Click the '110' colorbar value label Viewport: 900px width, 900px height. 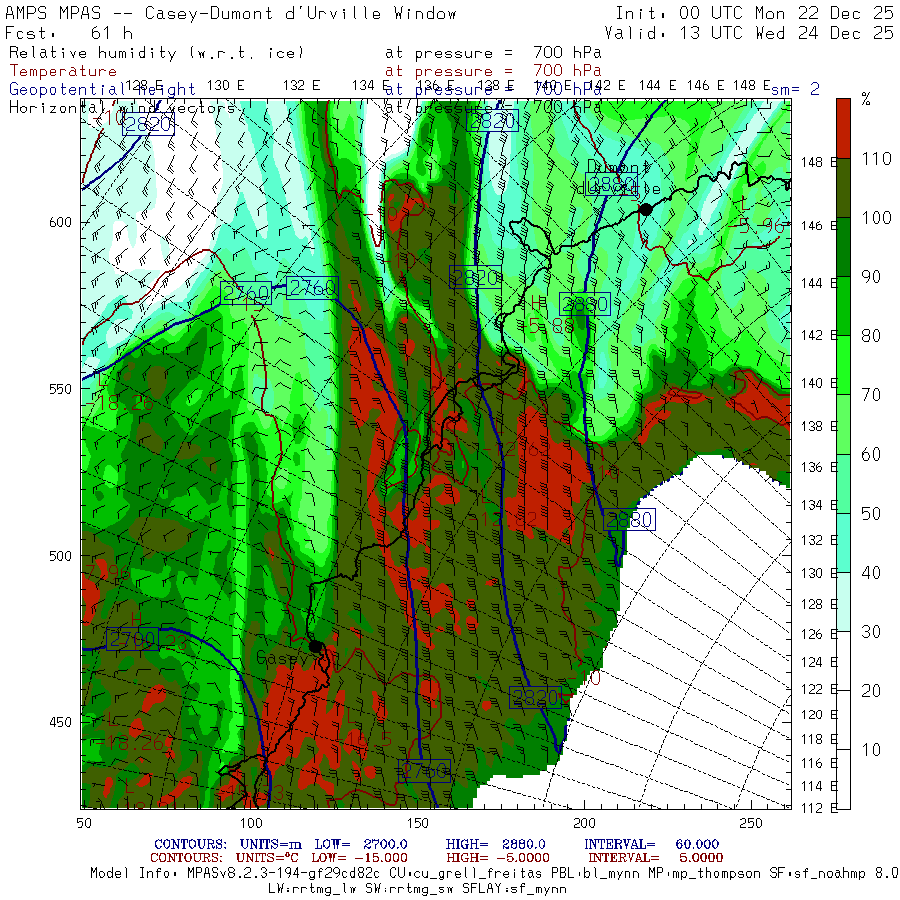(876, 158)
